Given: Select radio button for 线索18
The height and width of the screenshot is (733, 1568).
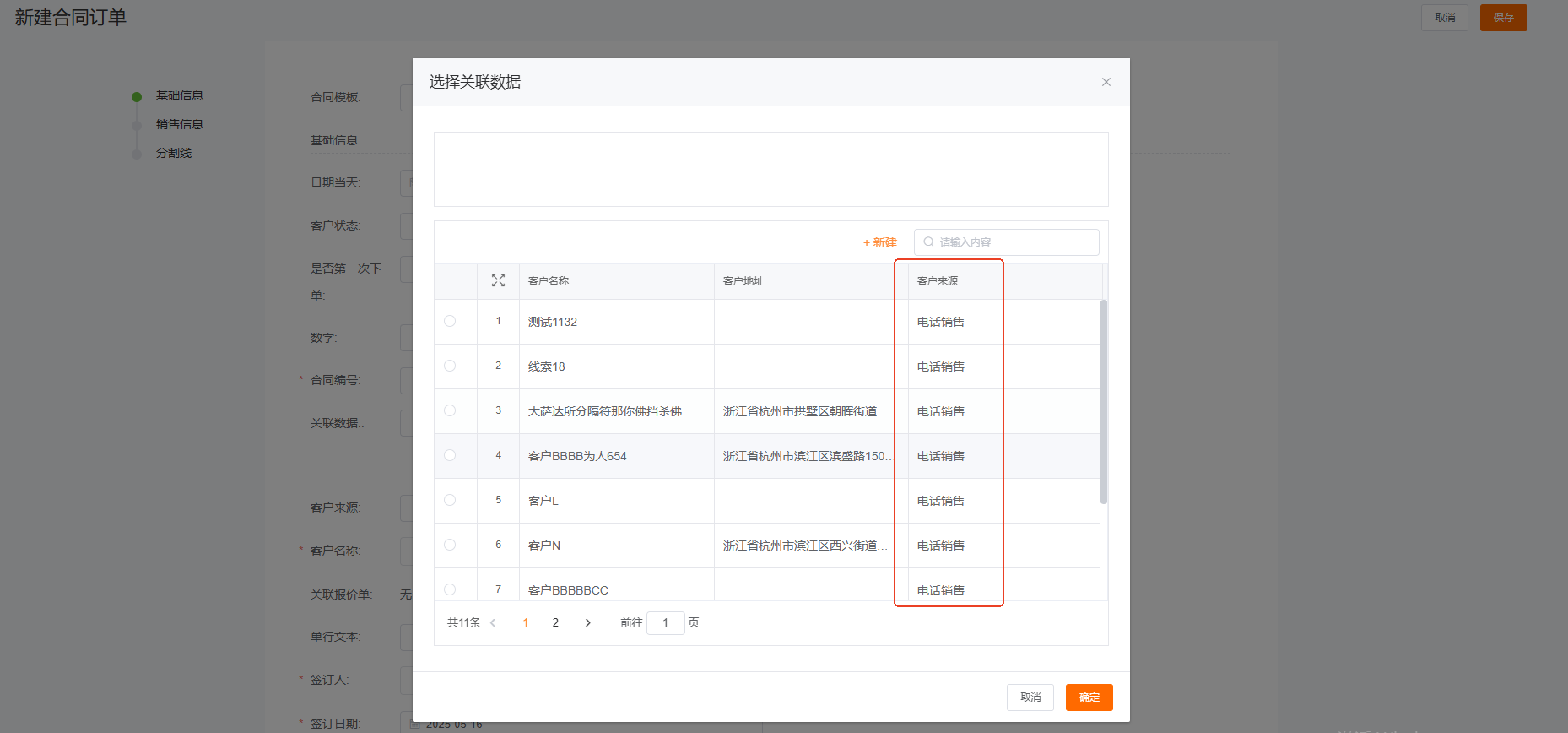Looking at the screenshot, I should (x=450, y=366).
